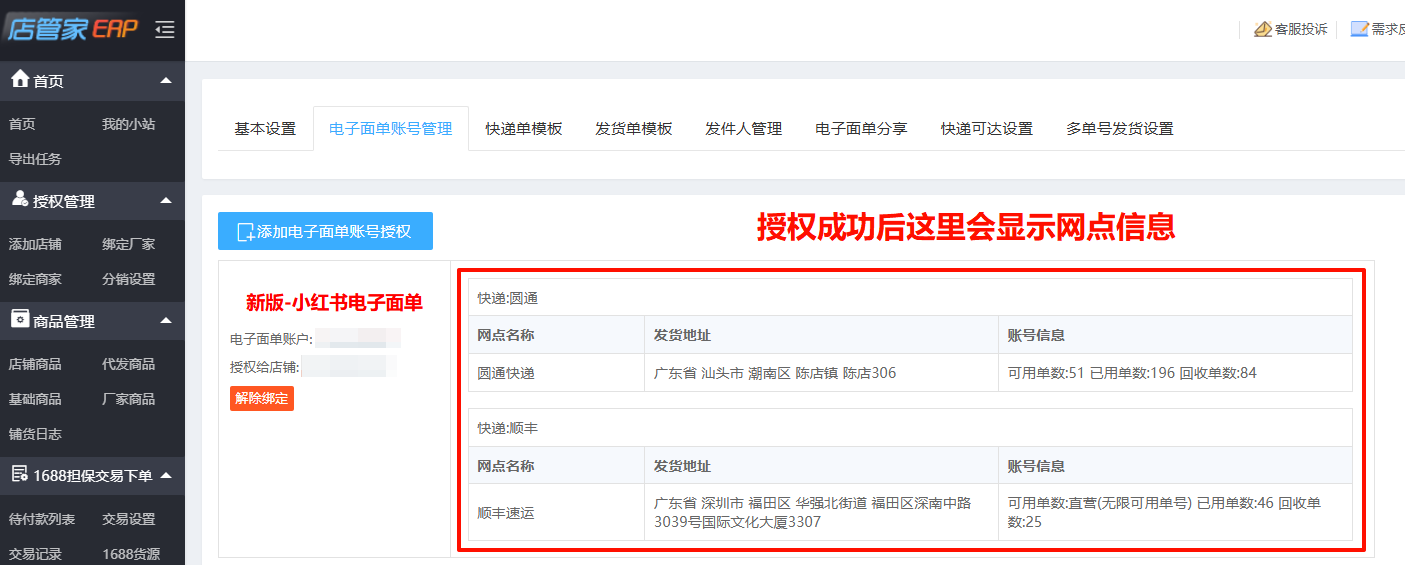The height and width of the screenshot is (565, 1405).
Task: Click the 商品管理 box icon
Action: pos(19,319)
